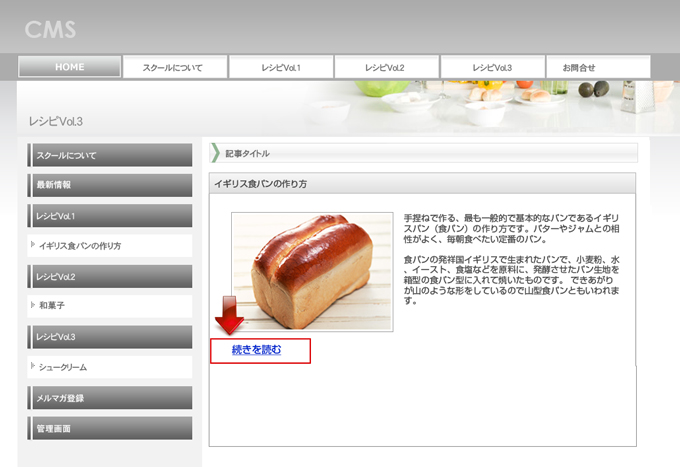The width and height of the screenshot is (680, 467).
Task: Click the CMS logo in header
Action: (x=50, y=29)
